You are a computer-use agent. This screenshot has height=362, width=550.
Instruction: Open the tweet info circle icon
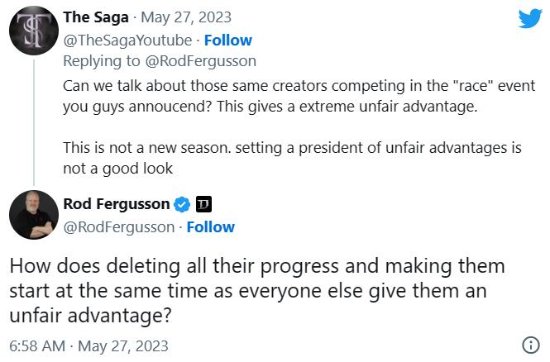531,345
